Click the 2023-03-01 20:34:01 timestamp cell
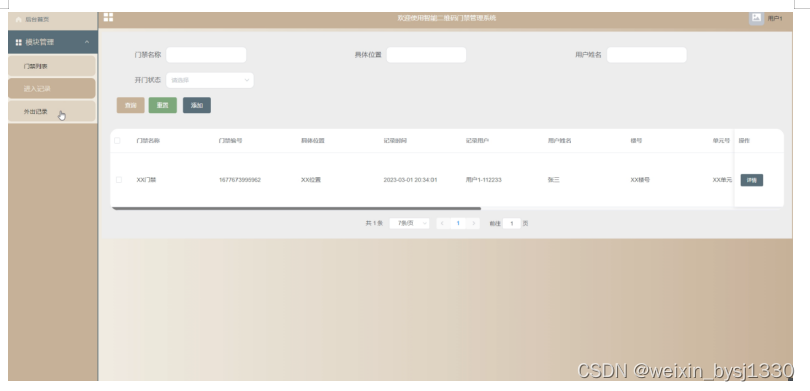Image resolution: width=810 pixels, height=391 pixels. click(410, 180)
